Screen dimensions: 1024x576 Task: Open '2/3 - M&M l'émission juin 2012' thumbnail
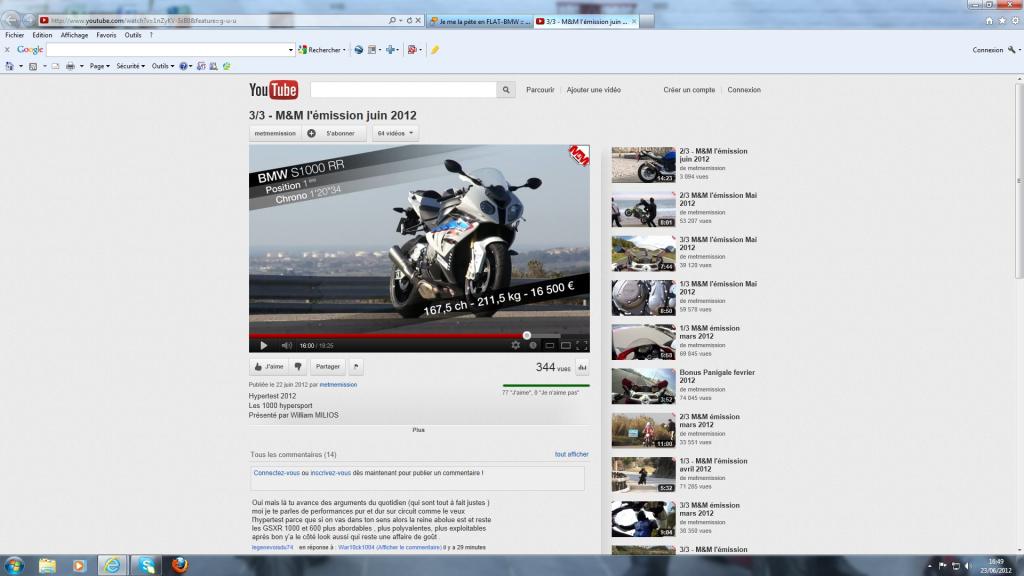click(x=643, y=165)
